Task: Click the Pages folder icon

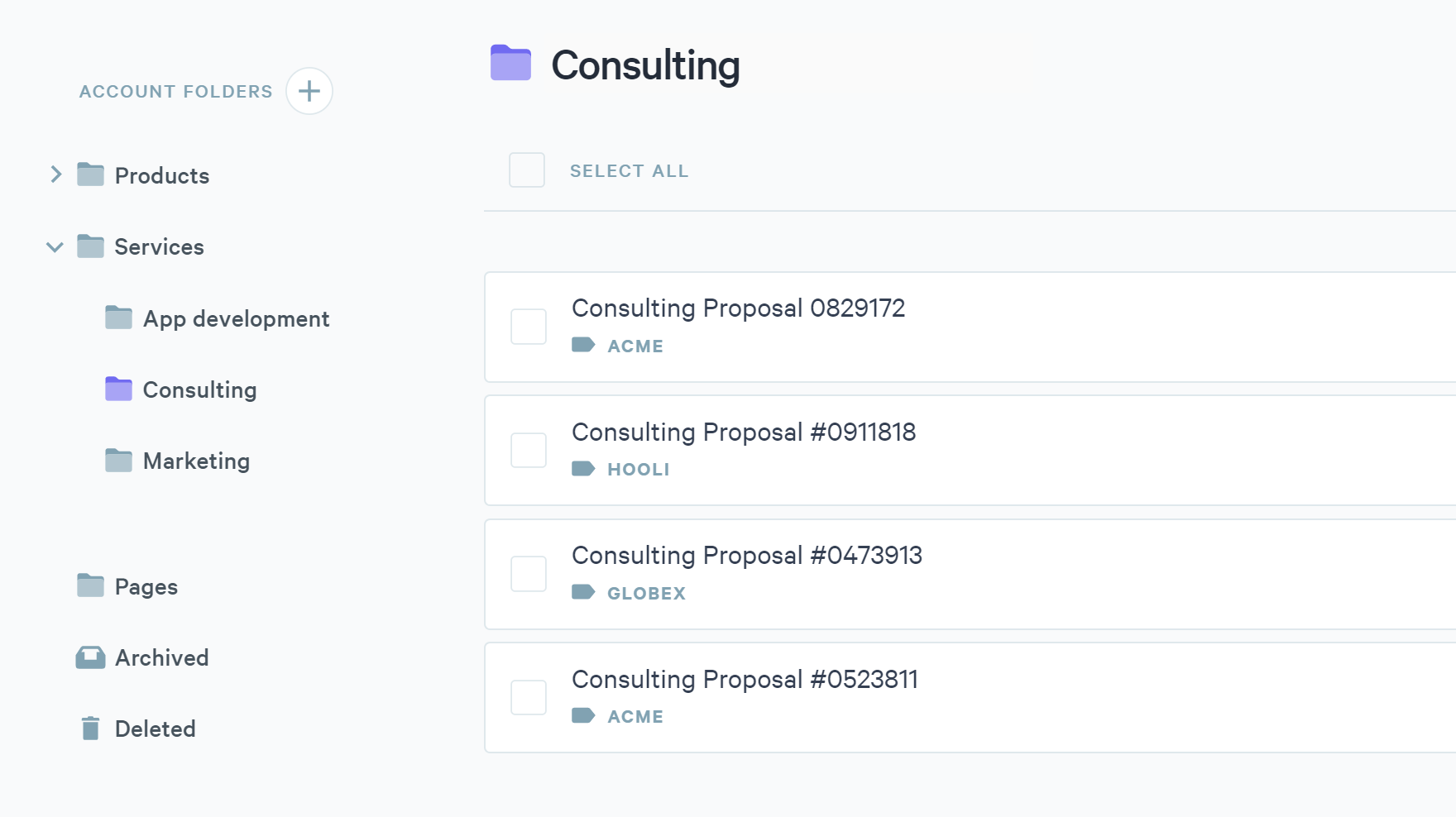Action: pyautogui.click(x=90, y=585)
